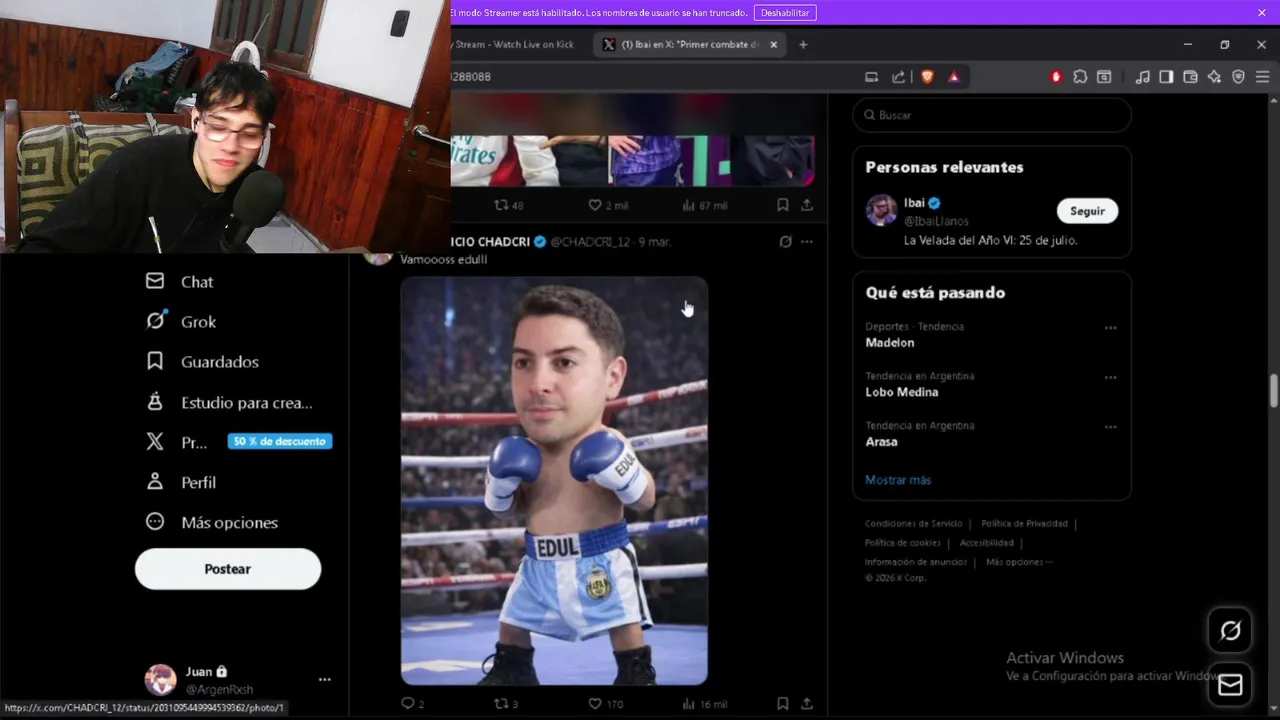Open the browser hamburger menu
Image resolution: width=1280 pixels, height=720 pixels.
(1262, 77)
